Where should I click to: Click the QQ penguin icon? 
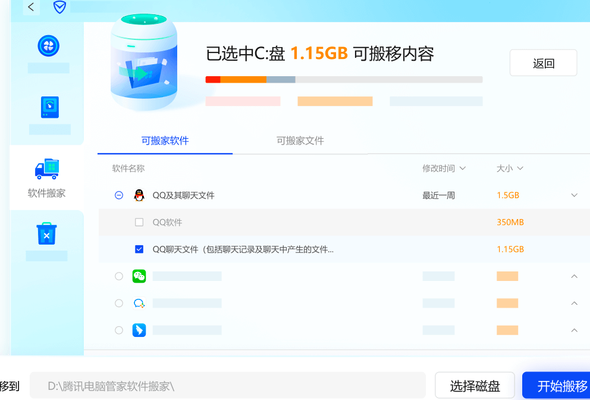pyautogui.click(x=139, y=195)
